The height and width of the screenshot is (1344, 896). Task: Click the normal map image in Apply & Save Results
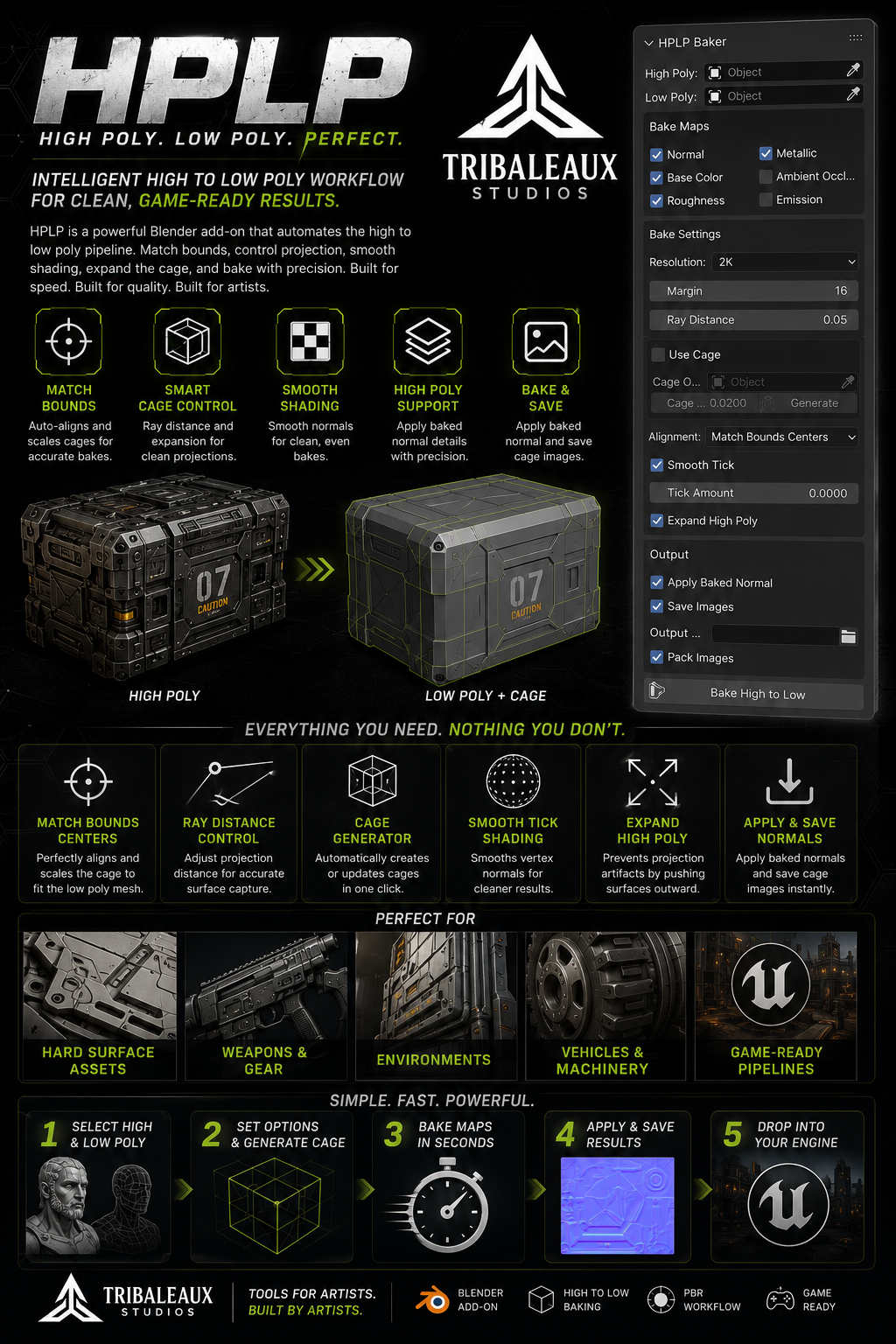pos(618,1206)
